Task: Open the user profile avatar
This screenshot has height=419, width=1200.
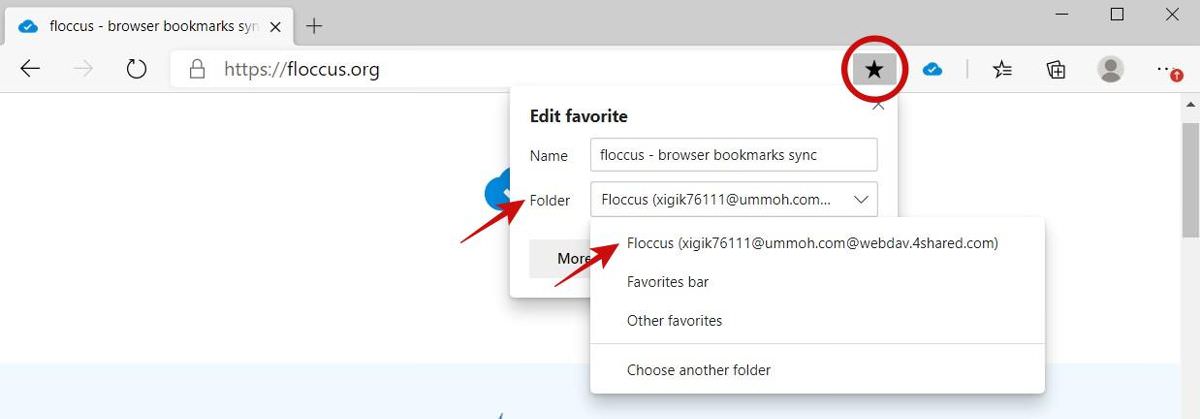Action: [1110, 69]
